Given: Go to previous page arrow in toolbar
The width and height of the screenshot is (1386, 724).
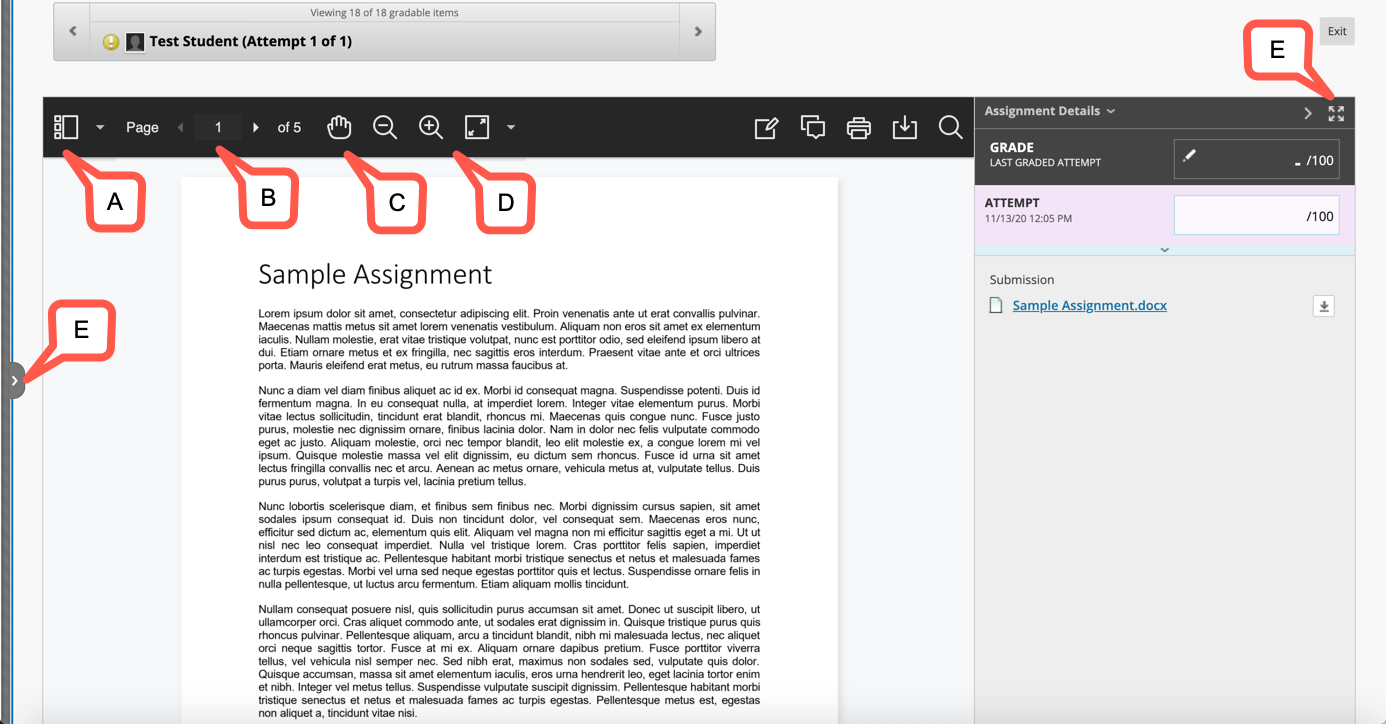Looking at the screenshot, I should point(181,127).
